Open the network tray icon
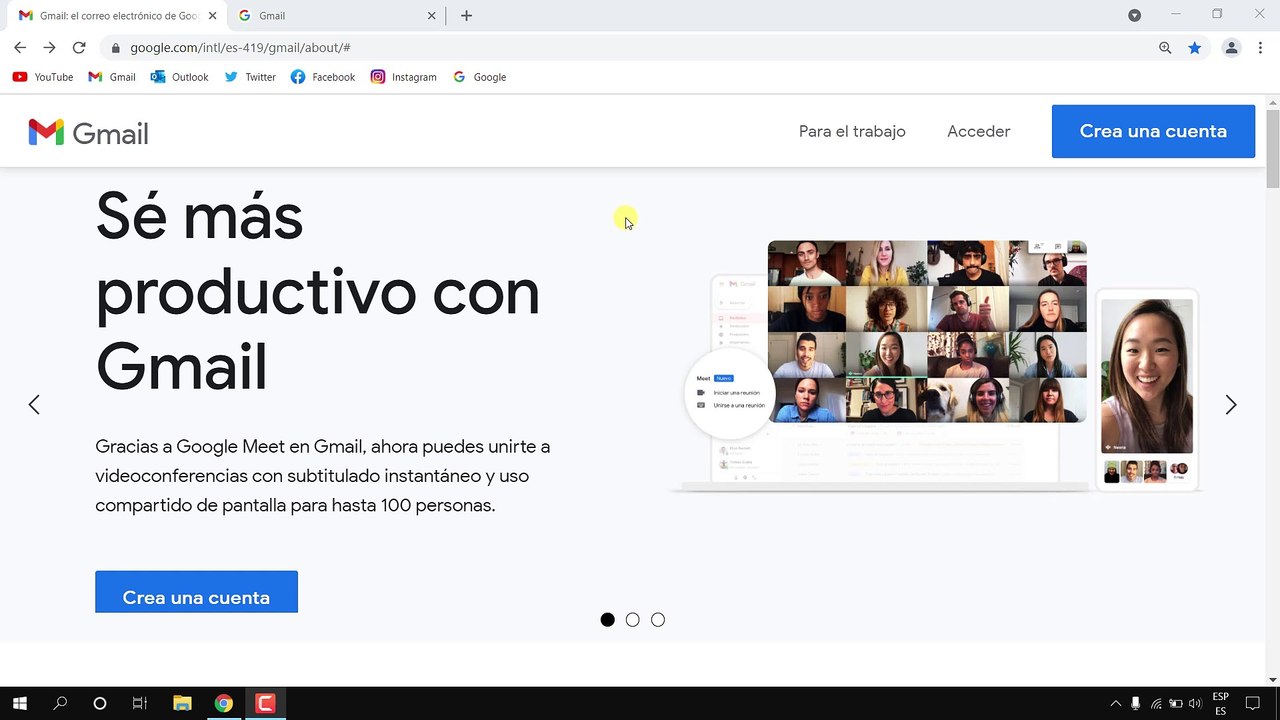 [1156, 704]
